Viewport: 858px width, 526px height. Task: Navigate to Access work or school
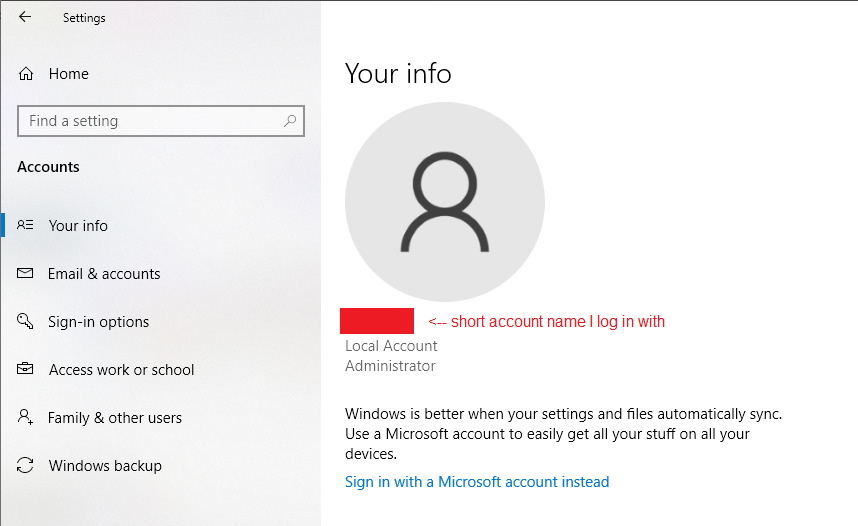pyautogui.click(x=121, y=370)
